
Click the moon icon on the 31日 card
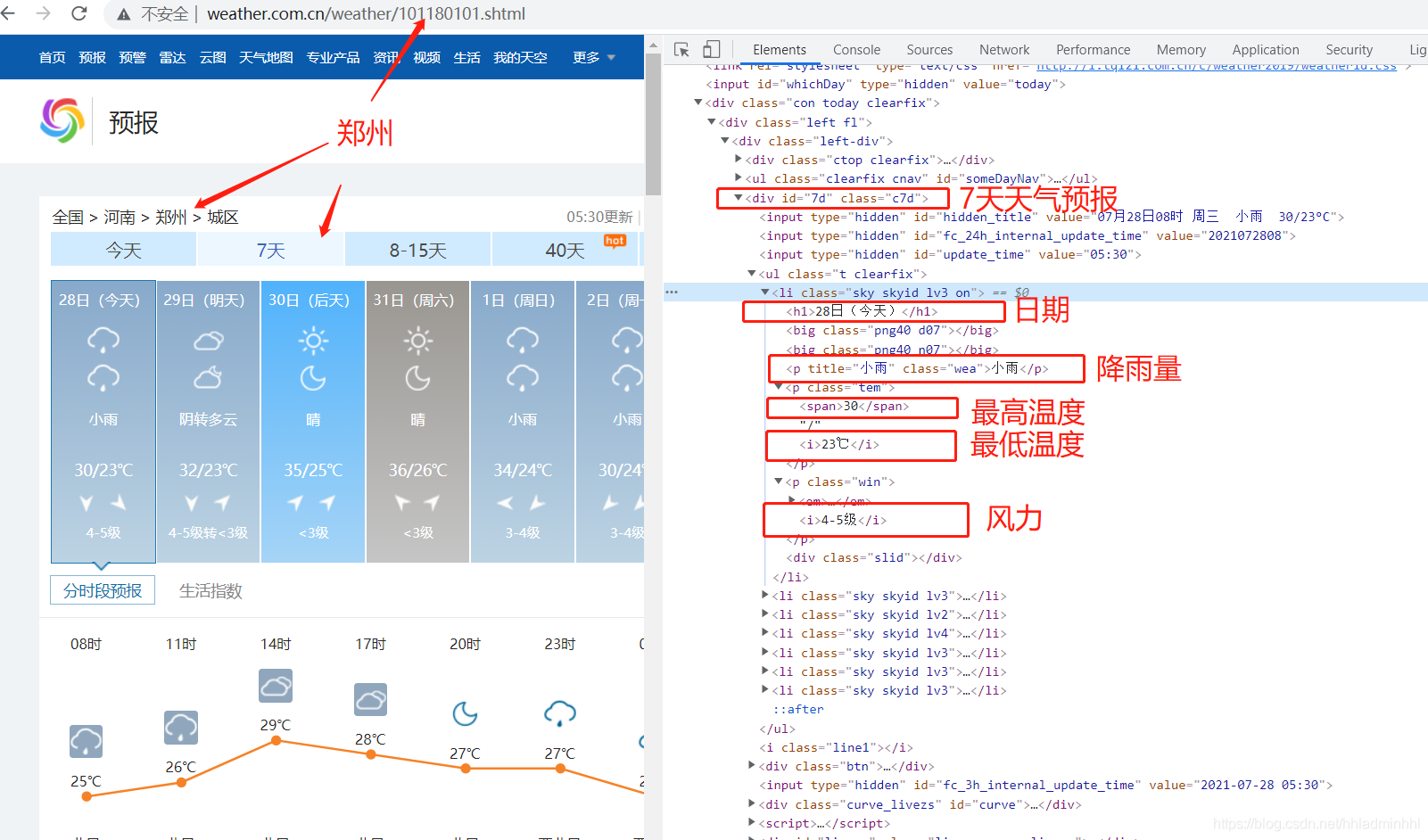click(417, 379)
